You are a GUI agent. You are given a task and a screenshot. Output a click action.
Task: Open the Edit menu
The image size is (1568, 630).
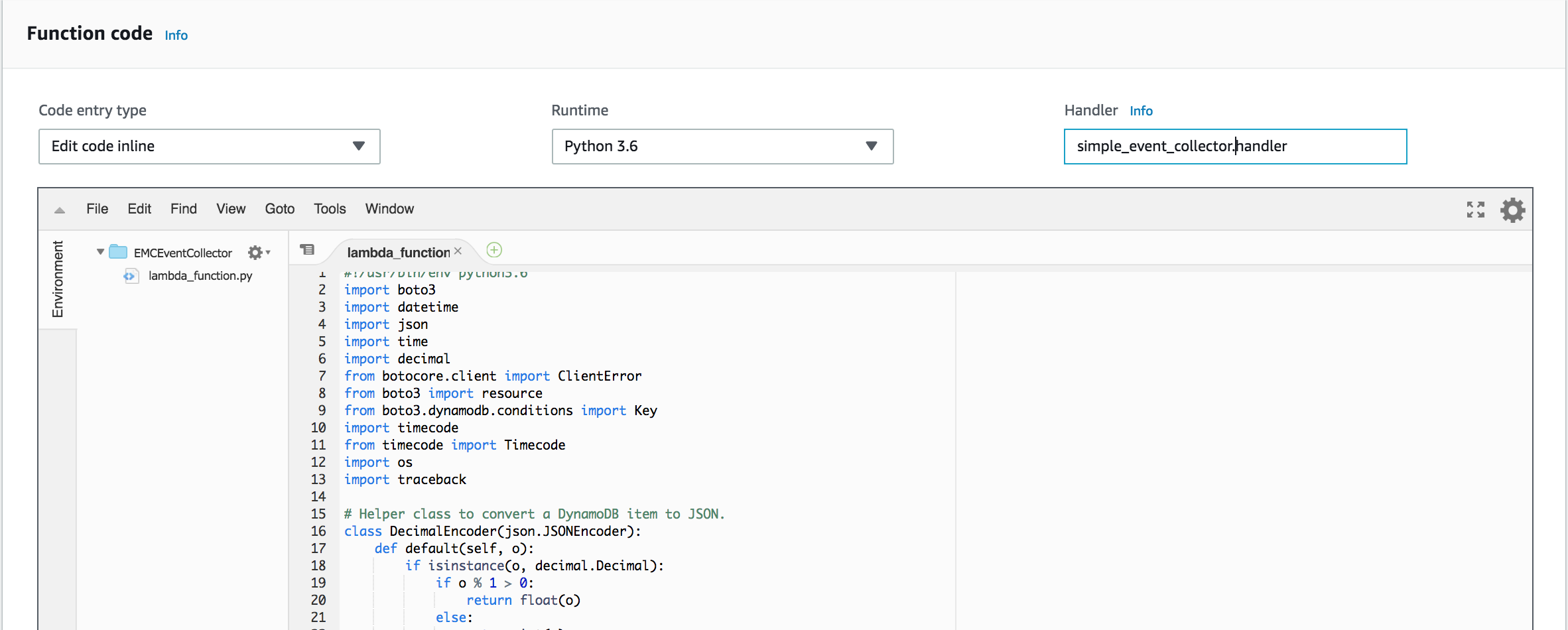pyautogui.click(x=139, y=209)
